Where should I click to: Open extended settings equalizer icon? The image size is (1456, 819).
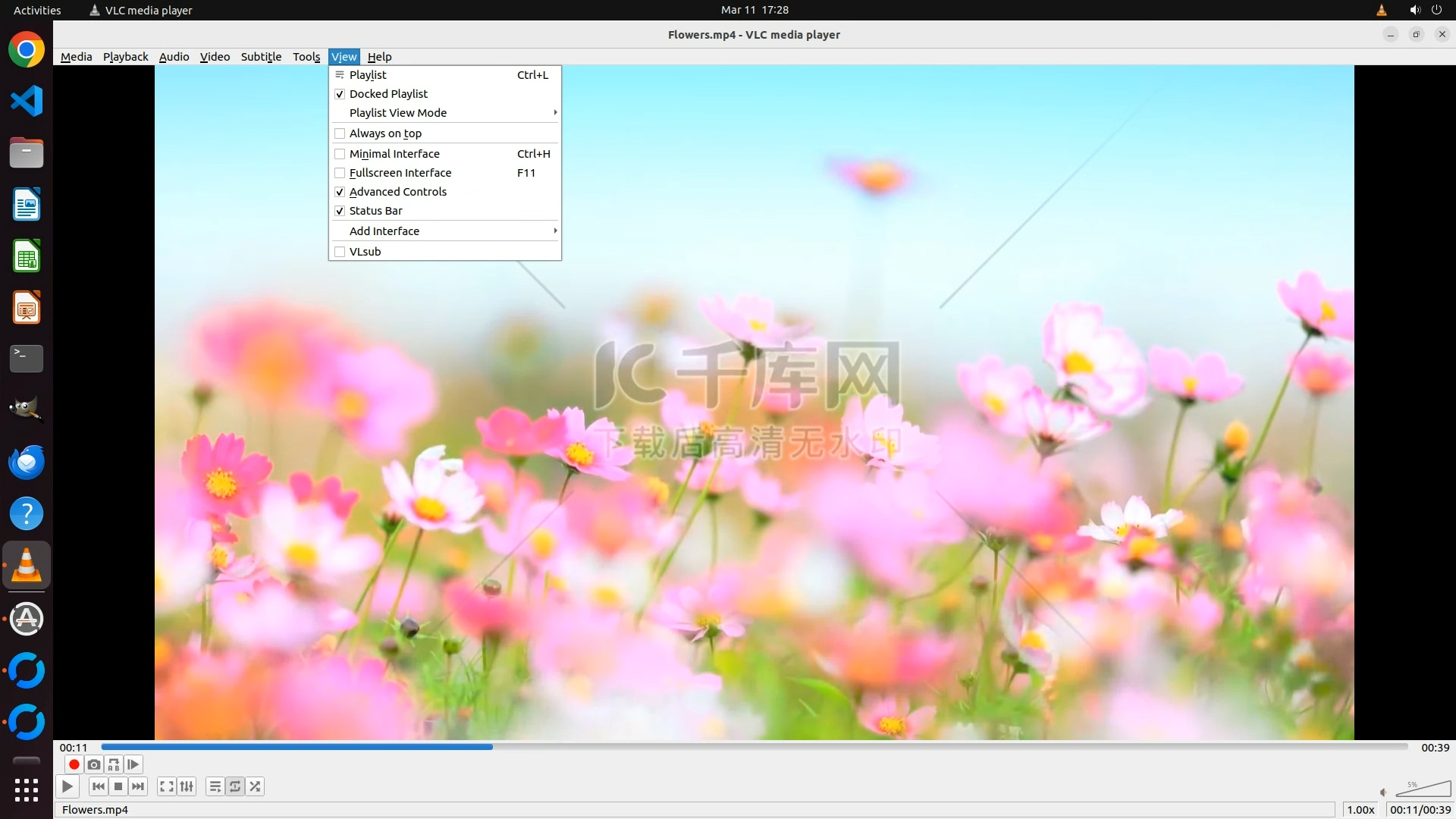tap(187, 786)
